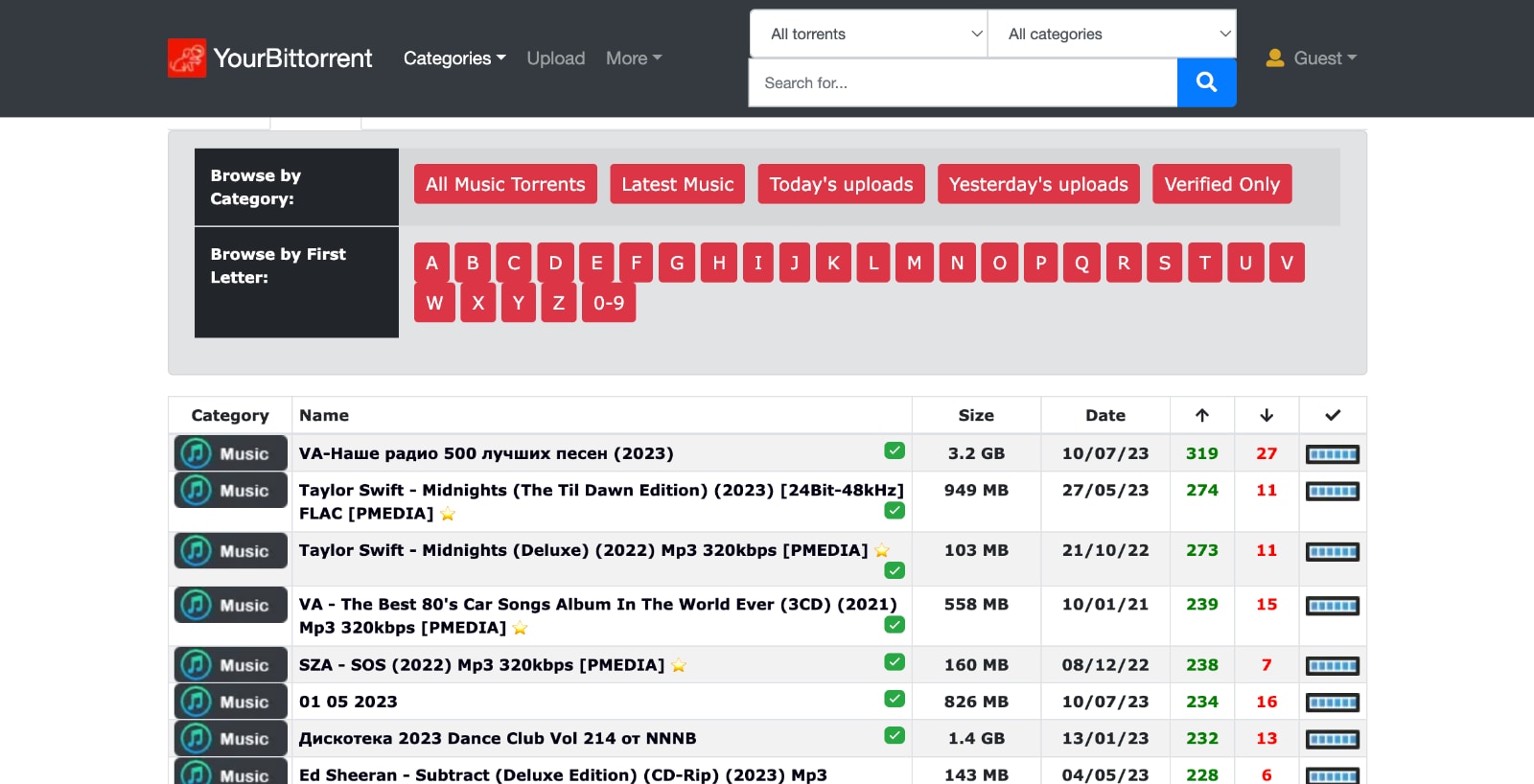1534x784 pixels.
Task: Expand the More menu
Action: (634, 58)
